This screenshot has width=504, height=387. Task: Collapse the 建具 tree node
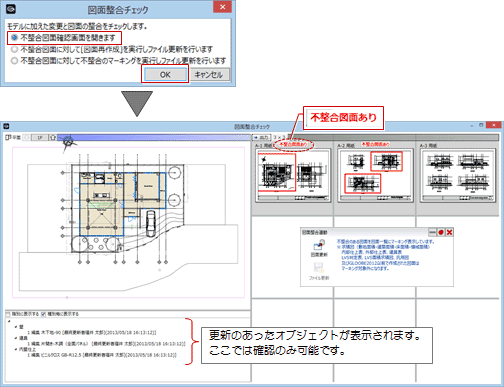(16, 338)
